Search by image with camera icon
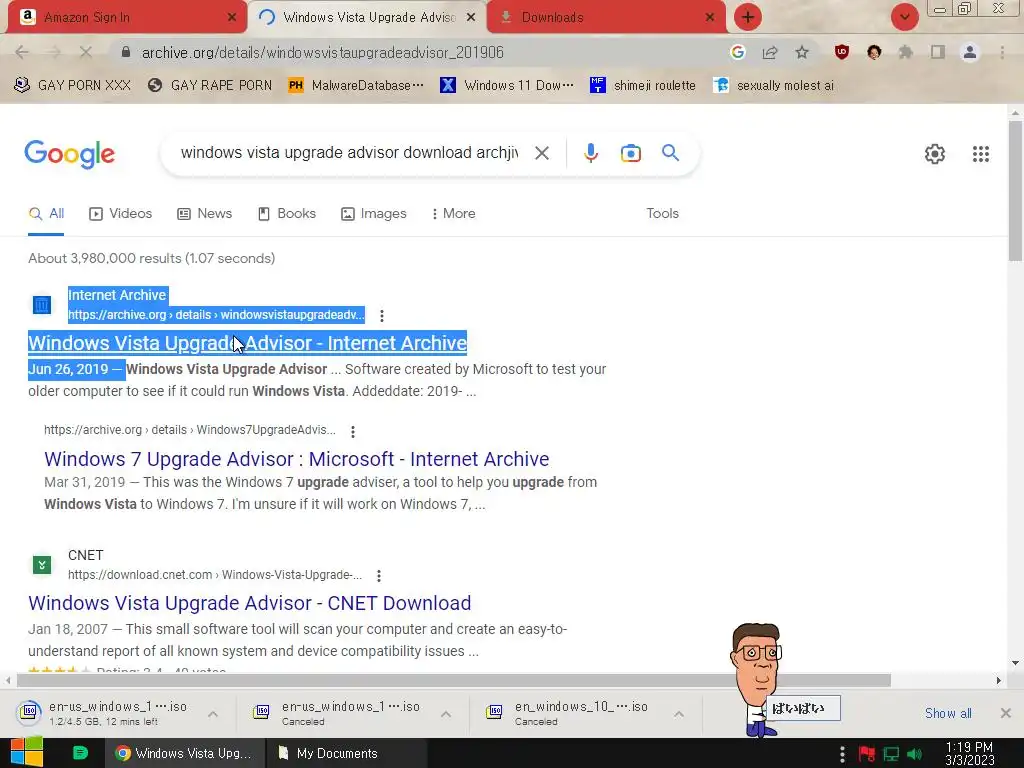Image resolution: width=1024 pixels, height=768 pixels. coord(630,153)
